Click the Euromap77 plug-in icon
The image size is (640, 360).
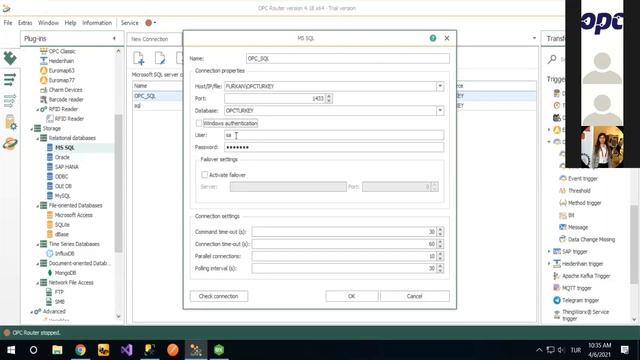(44, 80)
